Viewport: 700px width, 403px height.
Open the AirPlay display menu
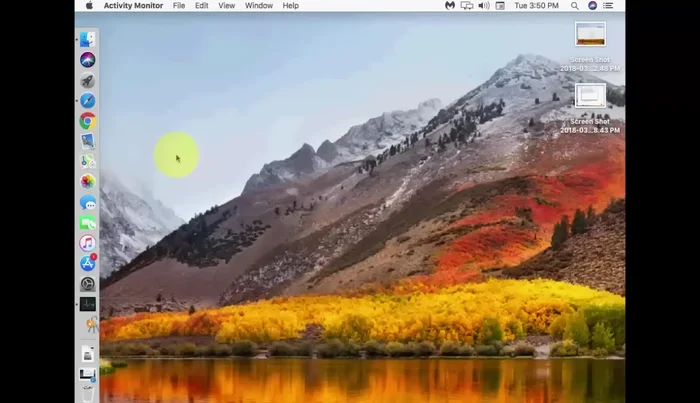pos(466,6)
